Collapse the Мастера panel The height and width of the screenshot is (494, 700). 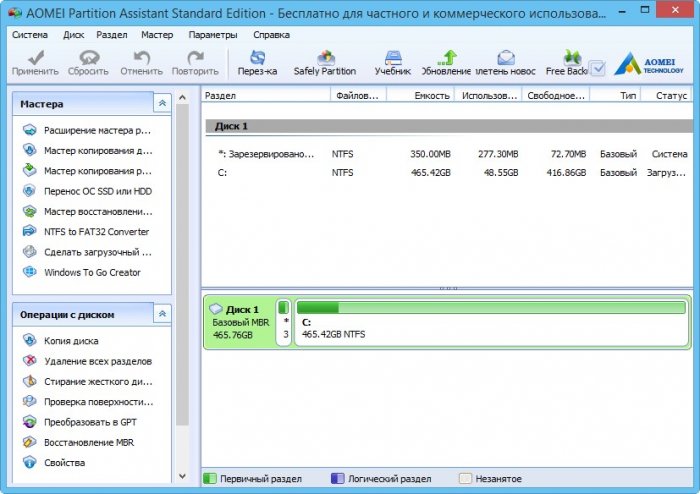pyautogui.click(x=161, y=104)
